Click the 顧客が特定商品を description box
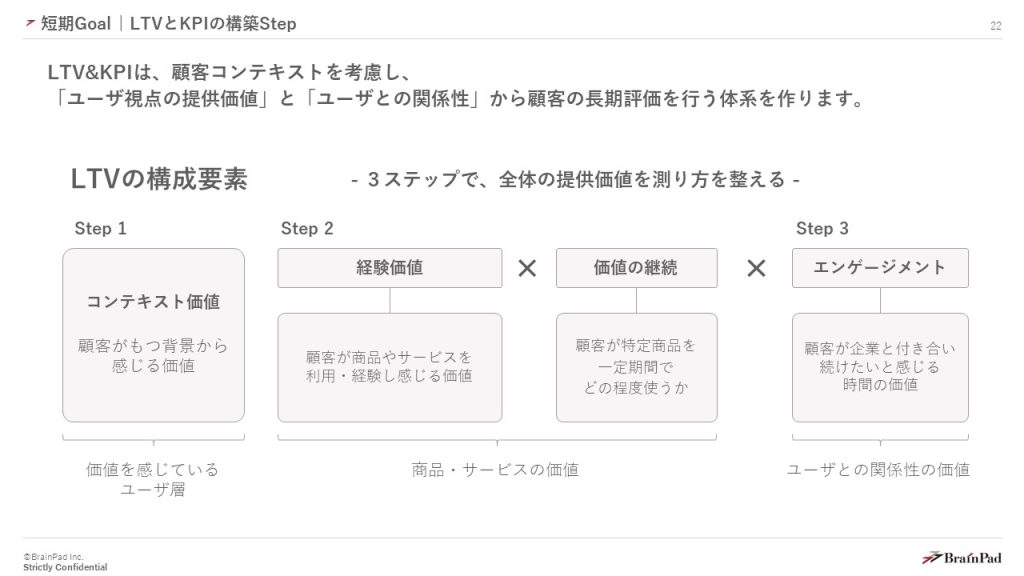1024x576 pixels. tap(636, 367)
